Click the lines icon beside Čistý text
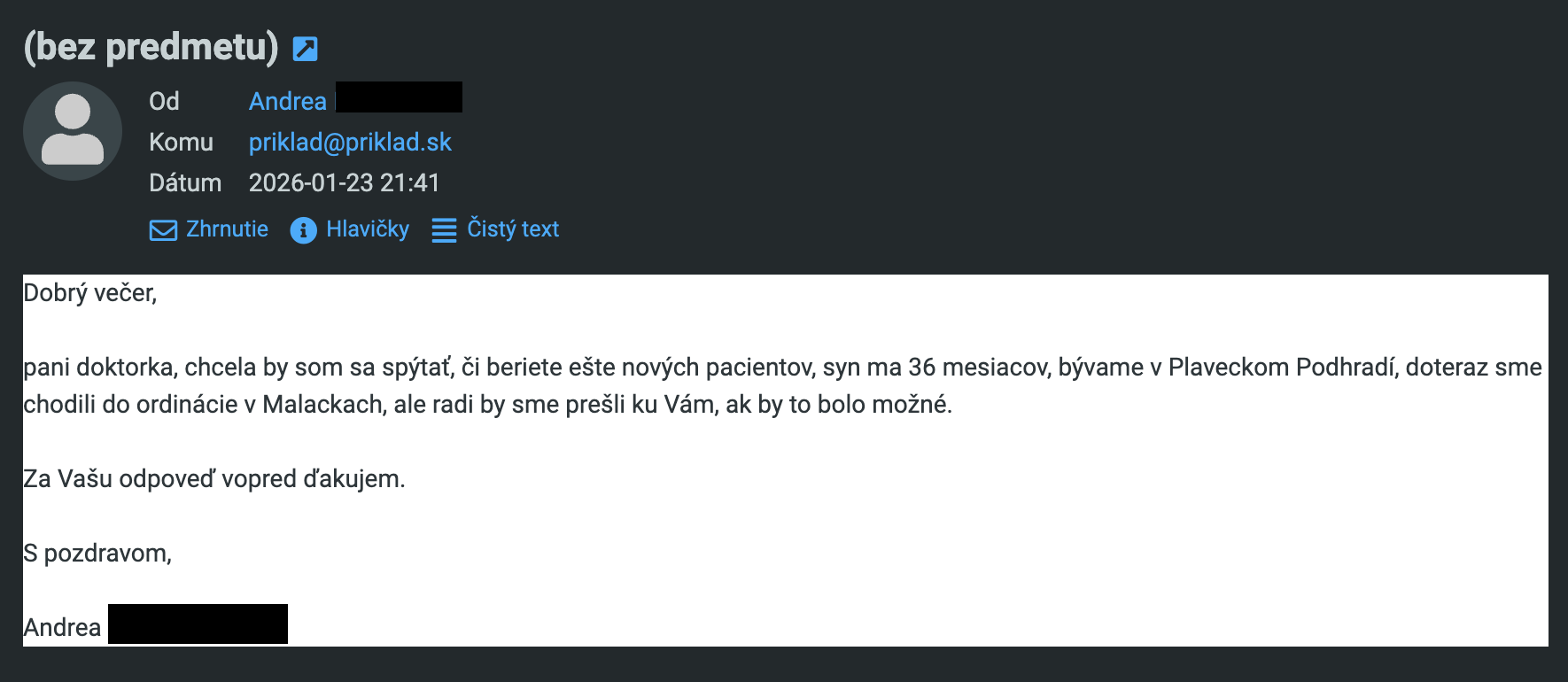1568x682 pixels. [x=444, y=230]
